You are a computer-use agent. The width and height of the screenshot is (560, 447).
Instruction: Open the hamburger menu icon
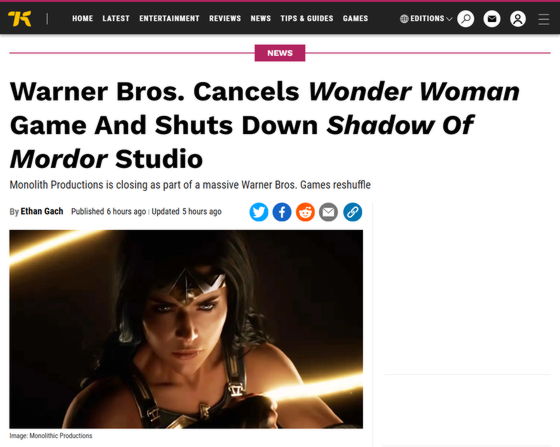544,19
